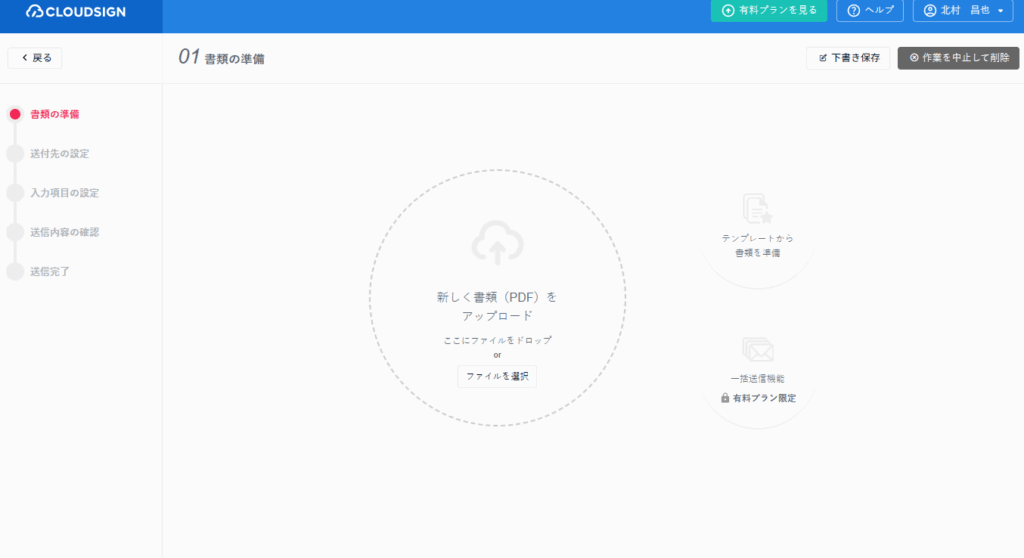Select the 送付先の設定 step
The width and height of the screenshot is (1024, 558).
coord(59,154)
